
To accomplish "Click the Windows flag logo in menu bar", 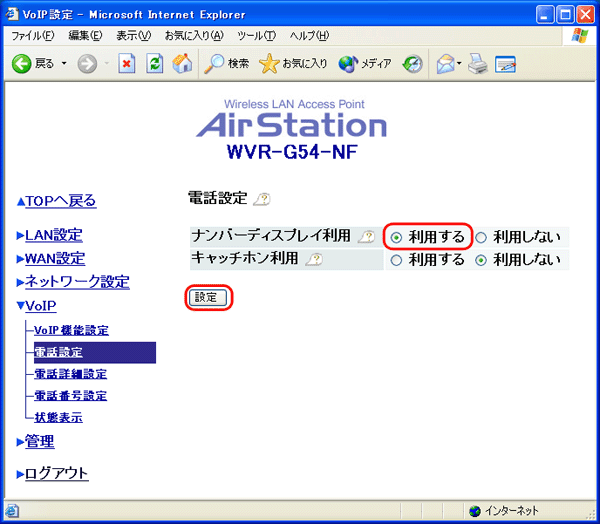I will (580, 36).
